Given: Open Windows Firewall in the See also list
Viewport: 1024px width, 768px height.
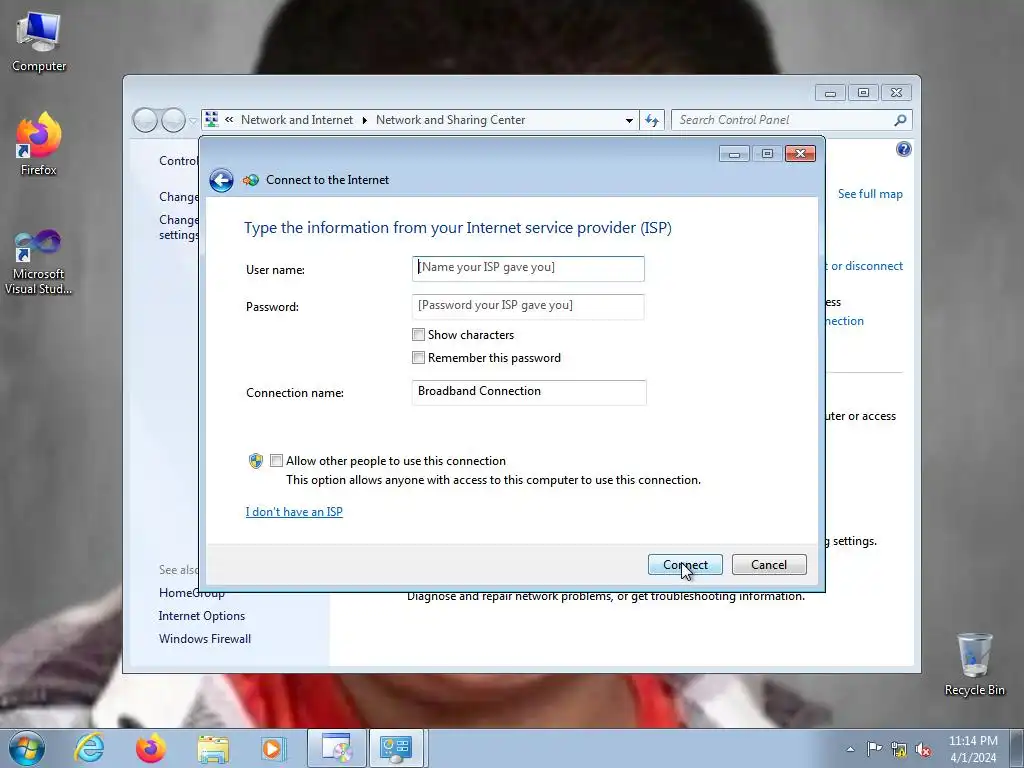Looking at the screenshot, I should pos(204,639).
